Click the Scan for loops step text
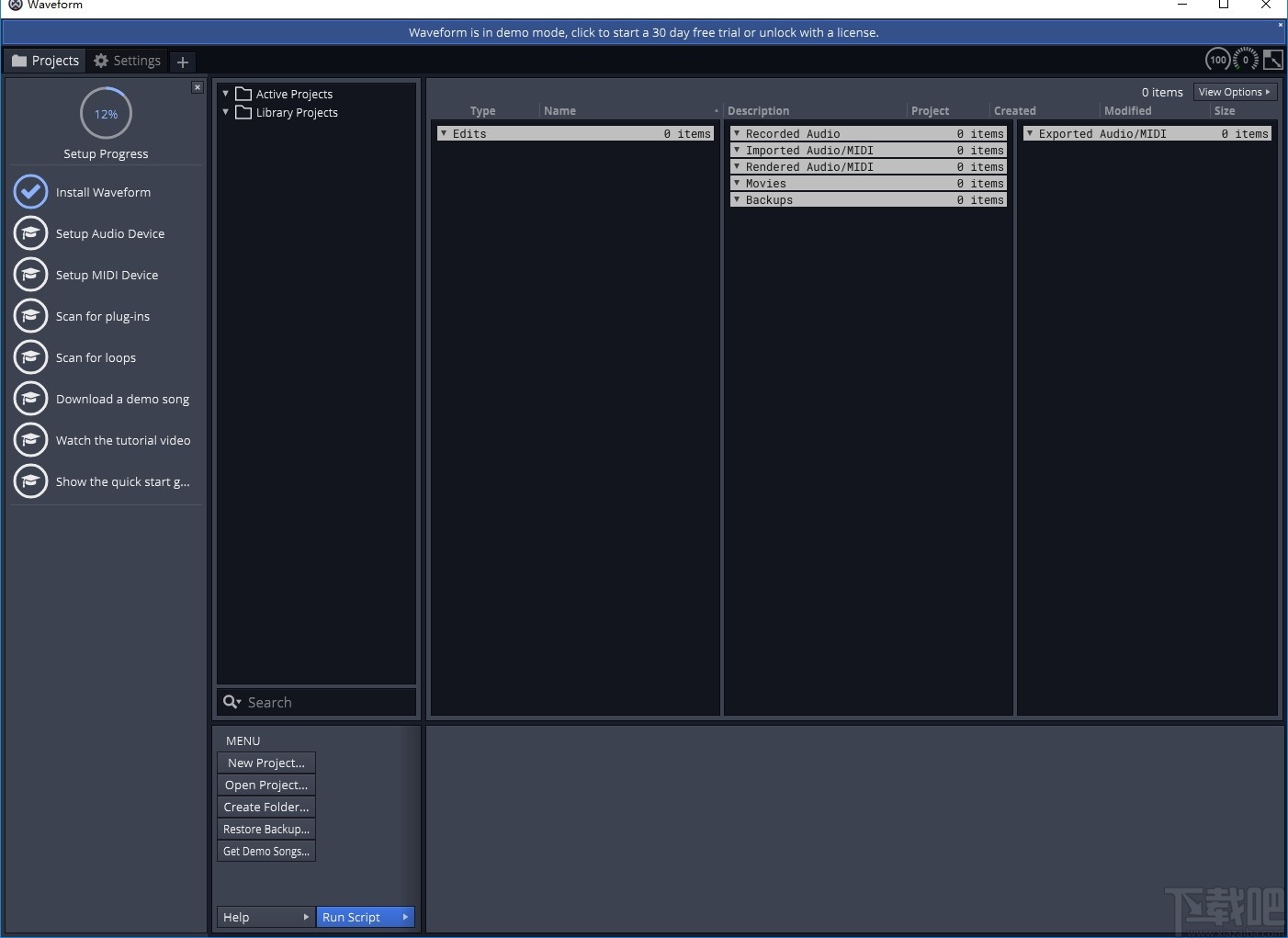Viewport: 1288px width, 938px height. (96, 357)
